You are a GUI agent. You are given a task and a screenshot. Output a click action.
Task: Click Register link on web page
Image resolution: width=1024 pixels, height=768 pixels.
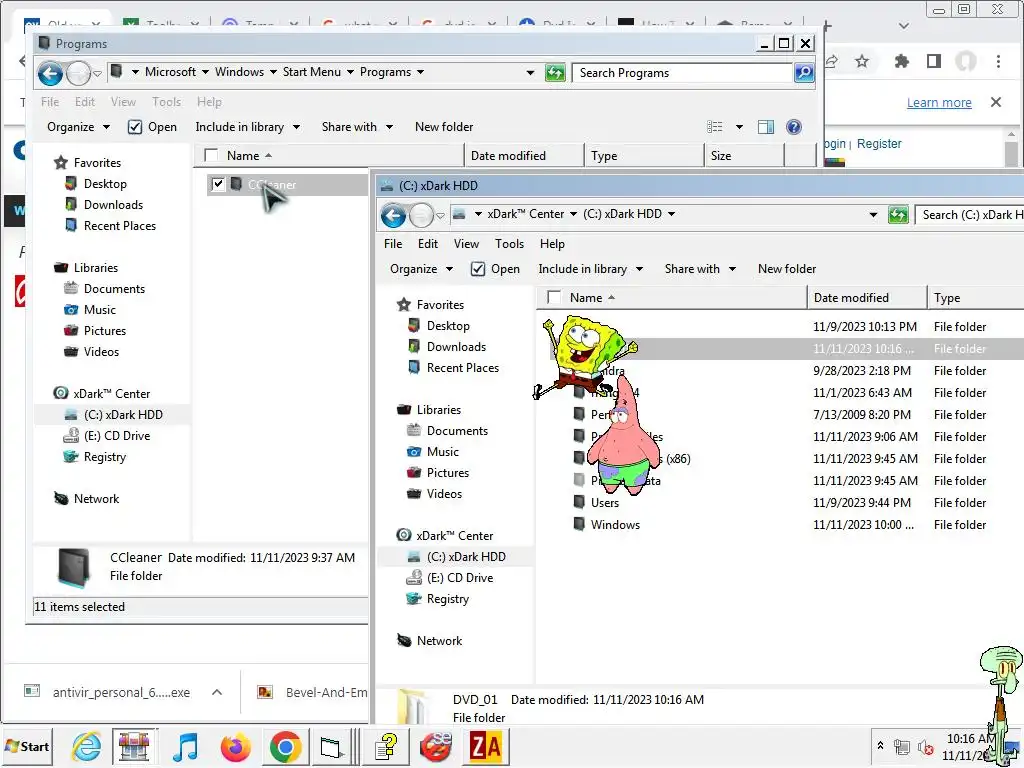[878, 144]
